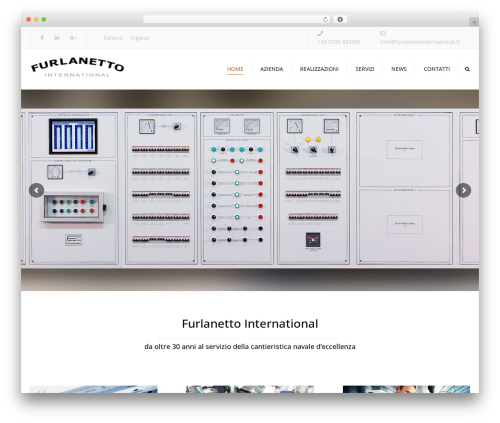This screenshot has width=500, height=423.
Task: Open the REALIZZAZIONI menu item
Action: coord(319,69)
